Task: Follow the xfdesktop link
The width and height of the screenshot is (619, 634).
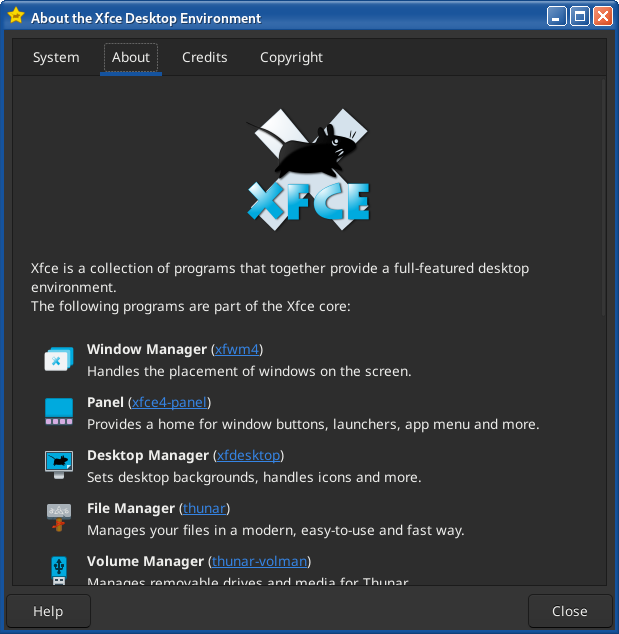Action: click(249, 455)
